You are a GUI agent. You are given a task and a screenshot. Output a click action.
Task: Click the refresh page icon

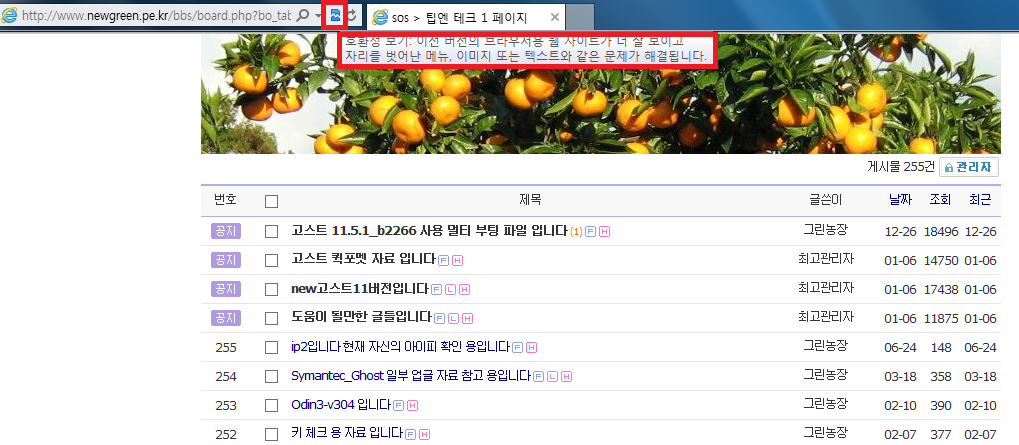352,16
